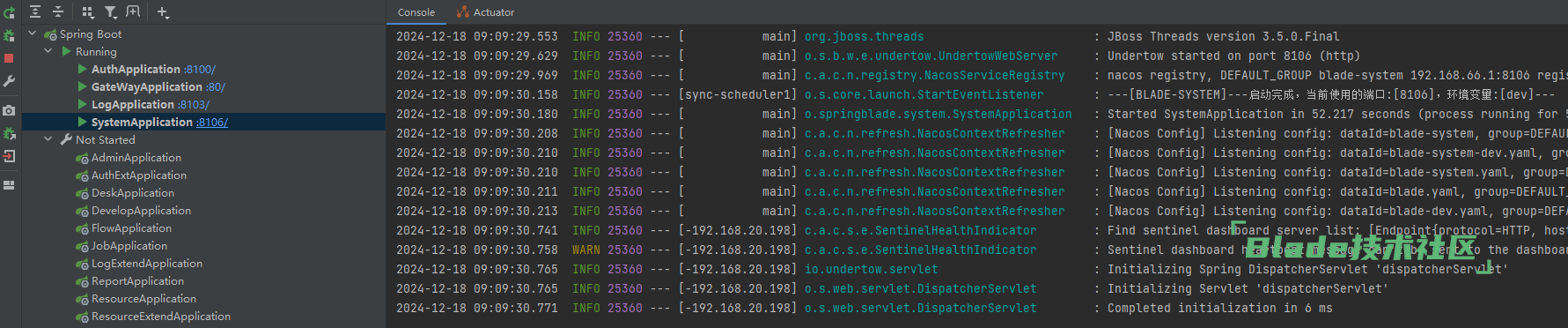Viewport: 1568px width, 328px height.
Task: Click the layout icon at the bottom of the left strip
Action: click(9, 185)
